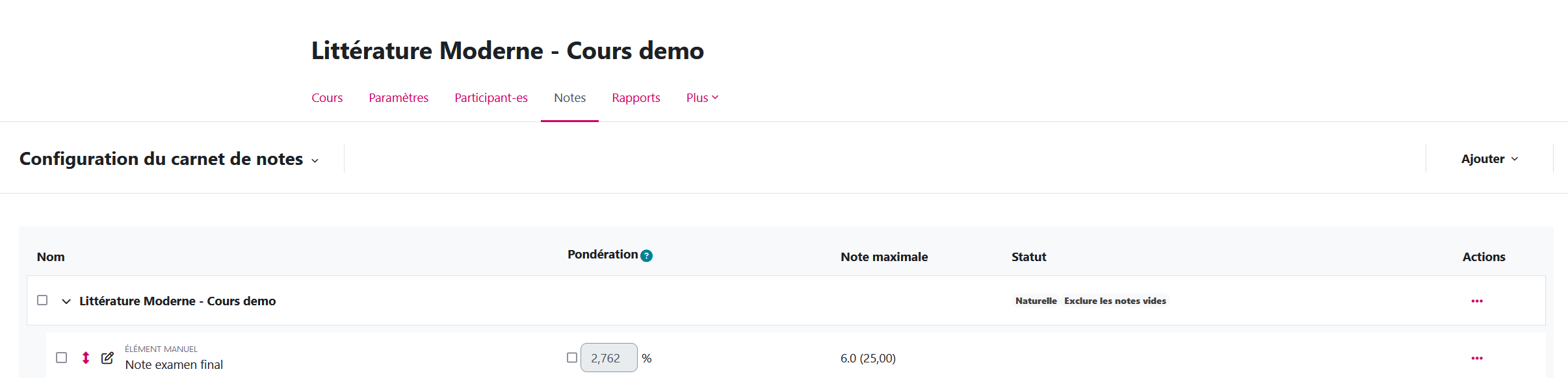This screenshot has height=378, width=1568.
Task: Open the Participant-es tab
Action: [x=491, y=98]
